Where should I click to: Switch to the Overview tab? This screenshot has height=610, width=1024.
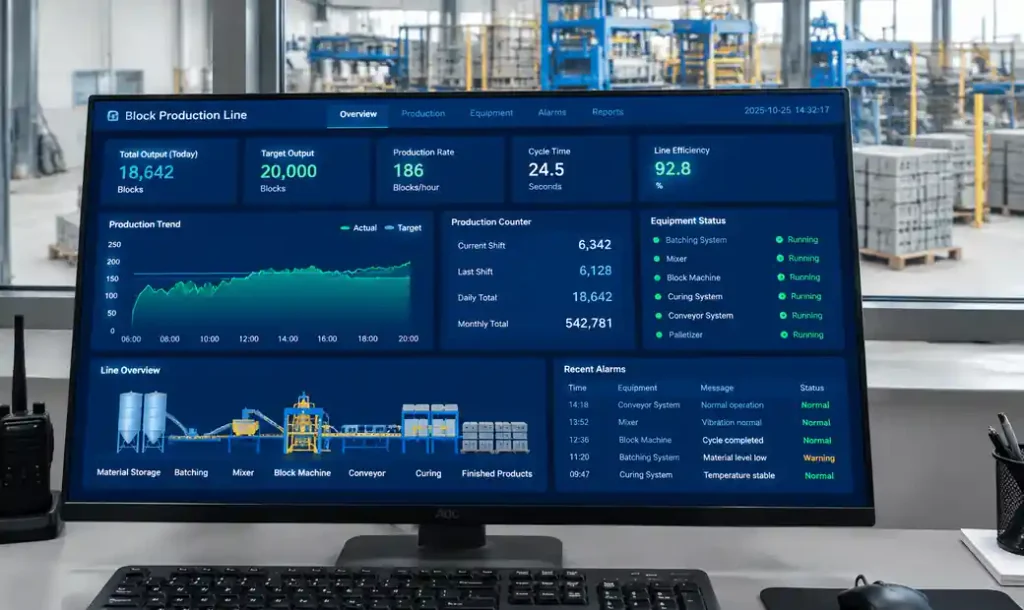click(358, 114)
